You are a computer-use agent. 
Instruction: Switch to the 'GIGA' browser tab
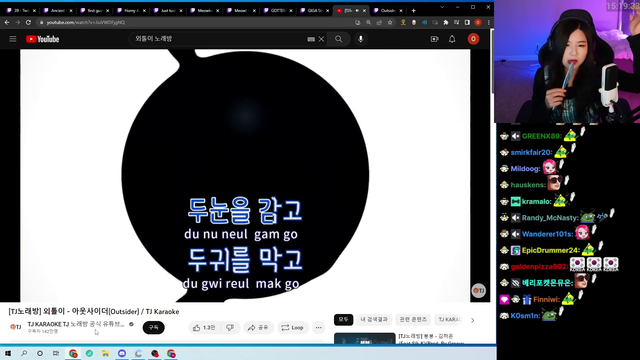[x=315, y=11]
